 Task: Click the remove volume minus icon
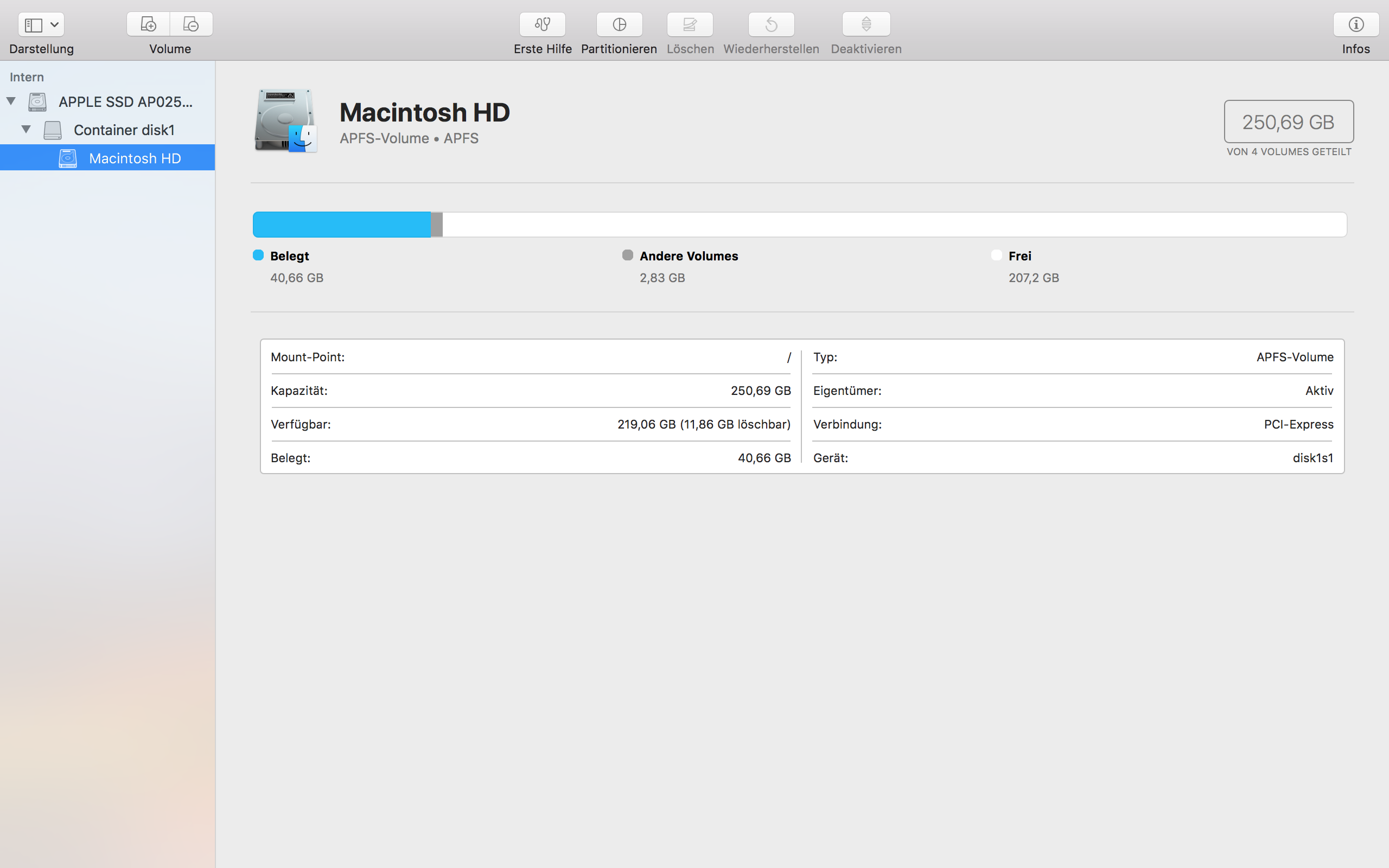(191, 24)
